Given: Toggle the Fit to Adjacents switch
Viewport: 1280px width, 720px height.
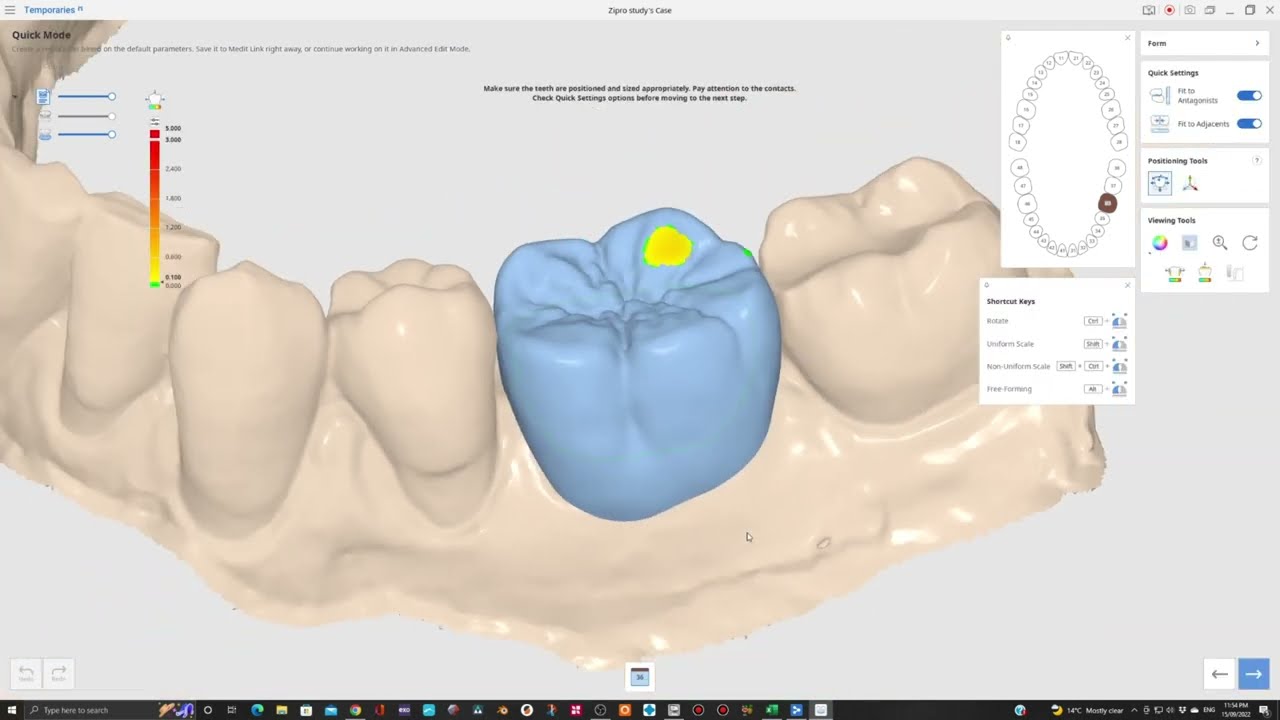Looking at the screenshot, I should pos(1249,124).
